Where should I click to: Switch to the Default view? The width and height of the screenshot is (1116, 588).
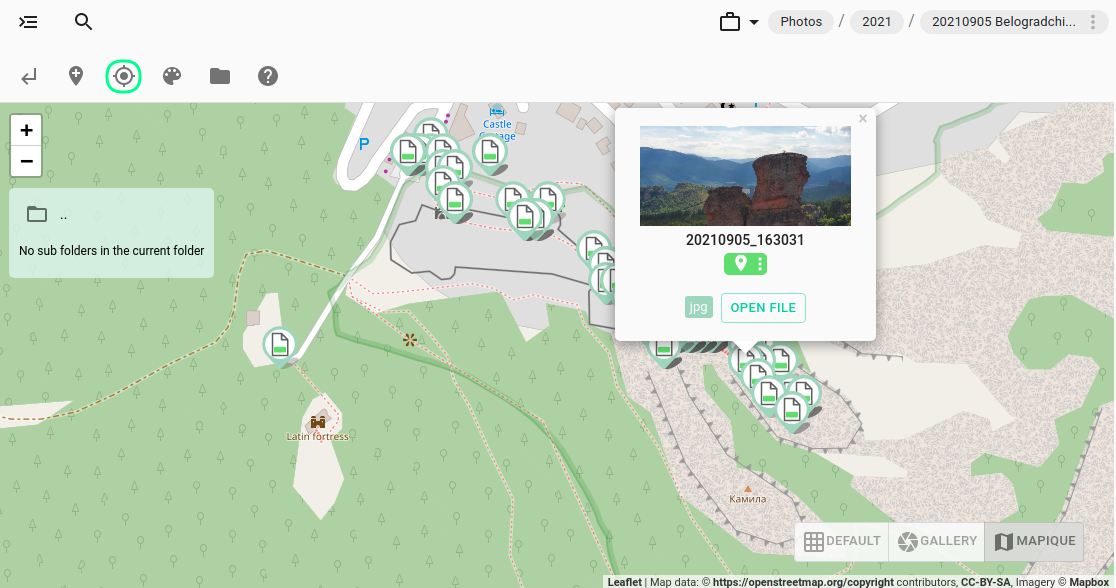[x=842, y=541]
